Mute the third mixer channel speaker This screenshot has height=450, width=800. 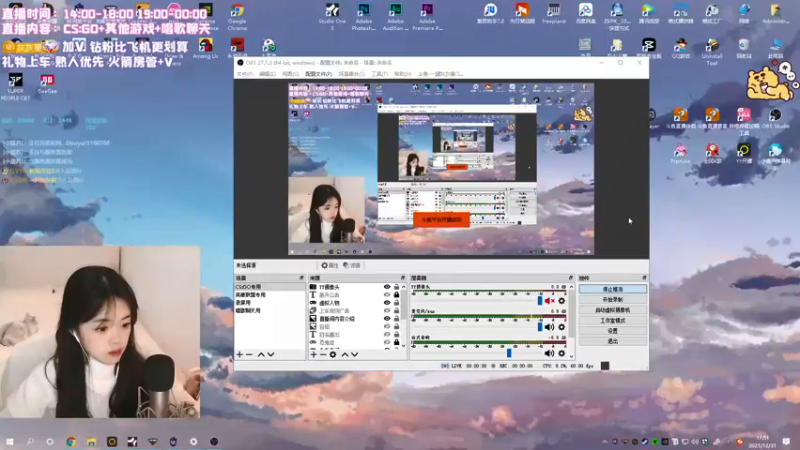click(549, 353)
